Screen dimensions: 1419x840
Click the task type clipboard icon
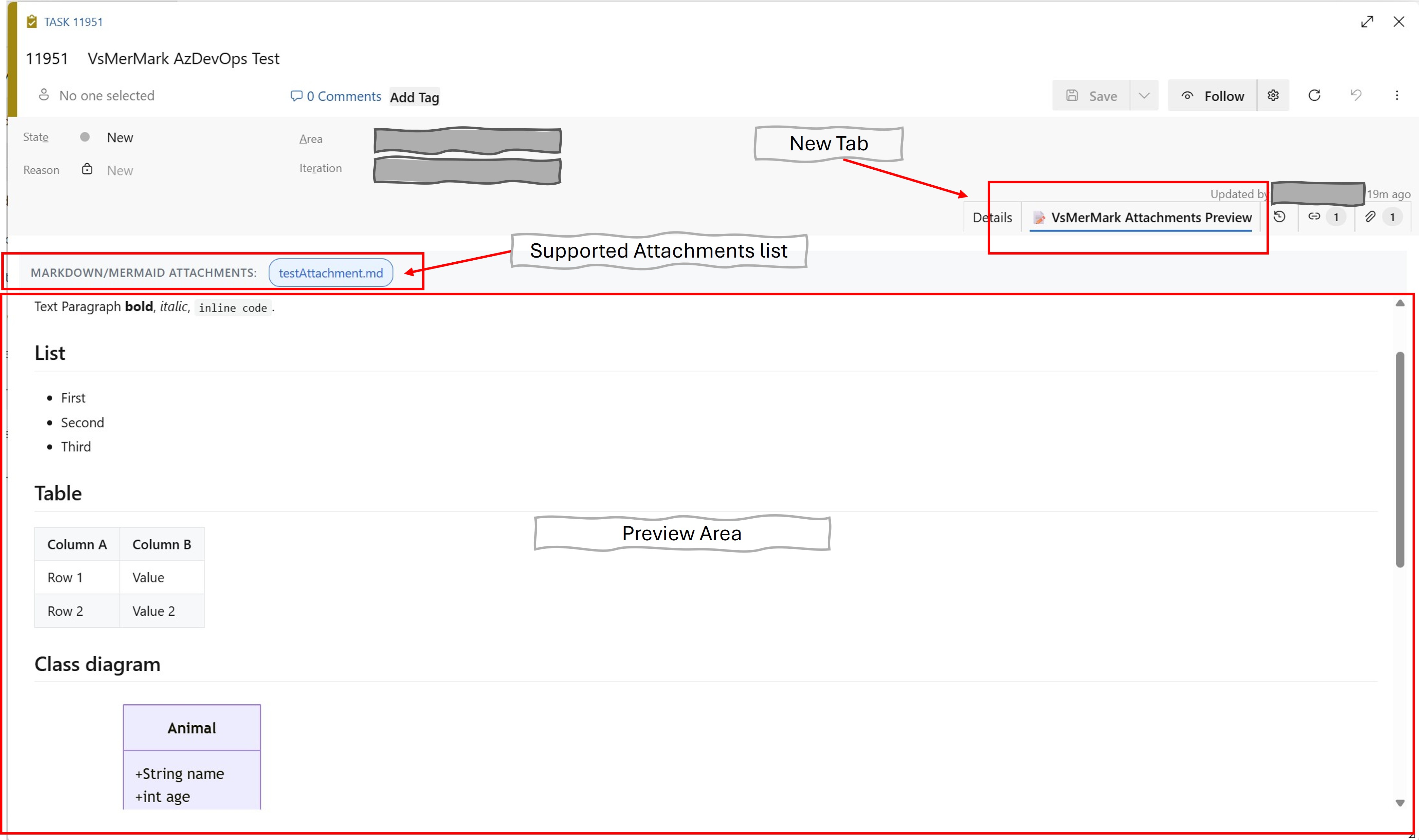[x=32, y=21]
